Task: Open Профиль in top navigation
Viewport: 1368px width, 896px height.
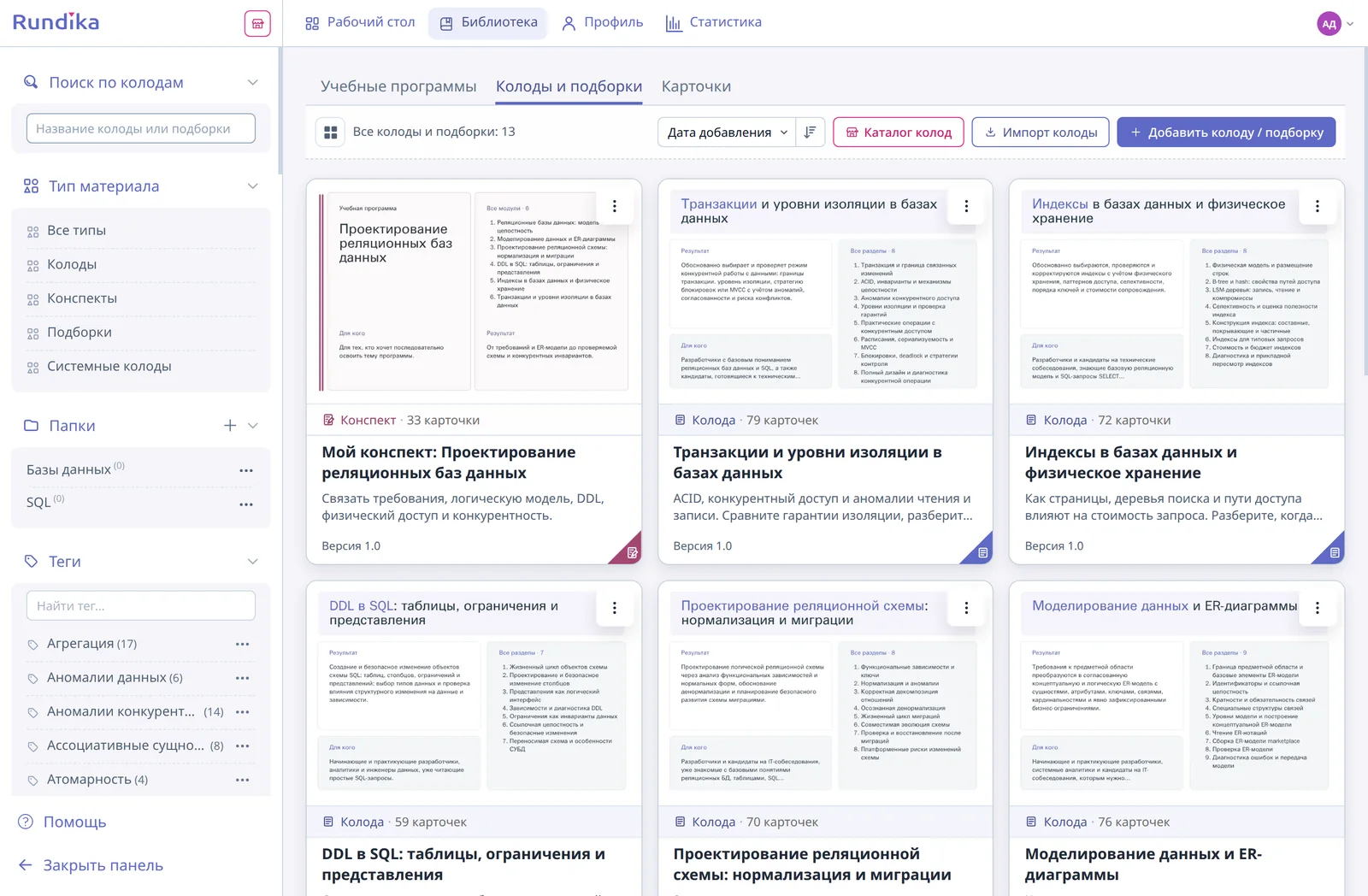Action: click(x=603, y=23)
